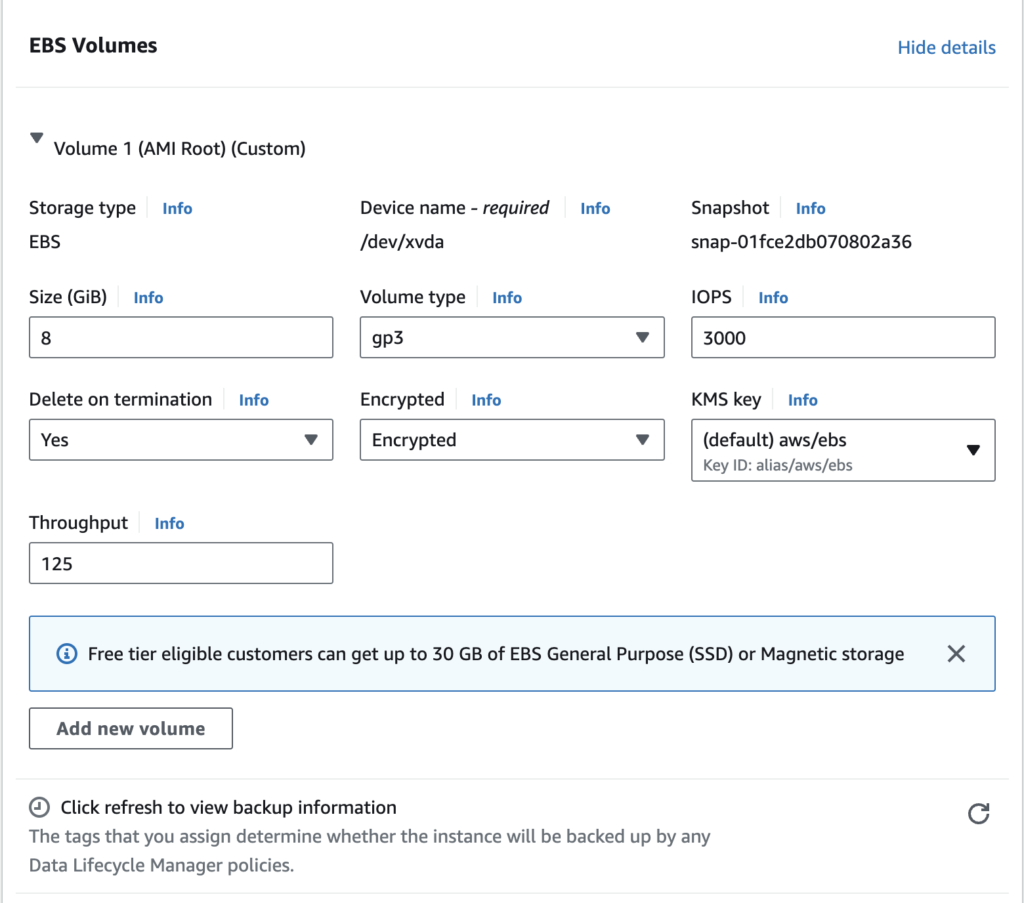
Task: Open Info link next to Device name
Action: pyautogui.click(x=595, y=208)
